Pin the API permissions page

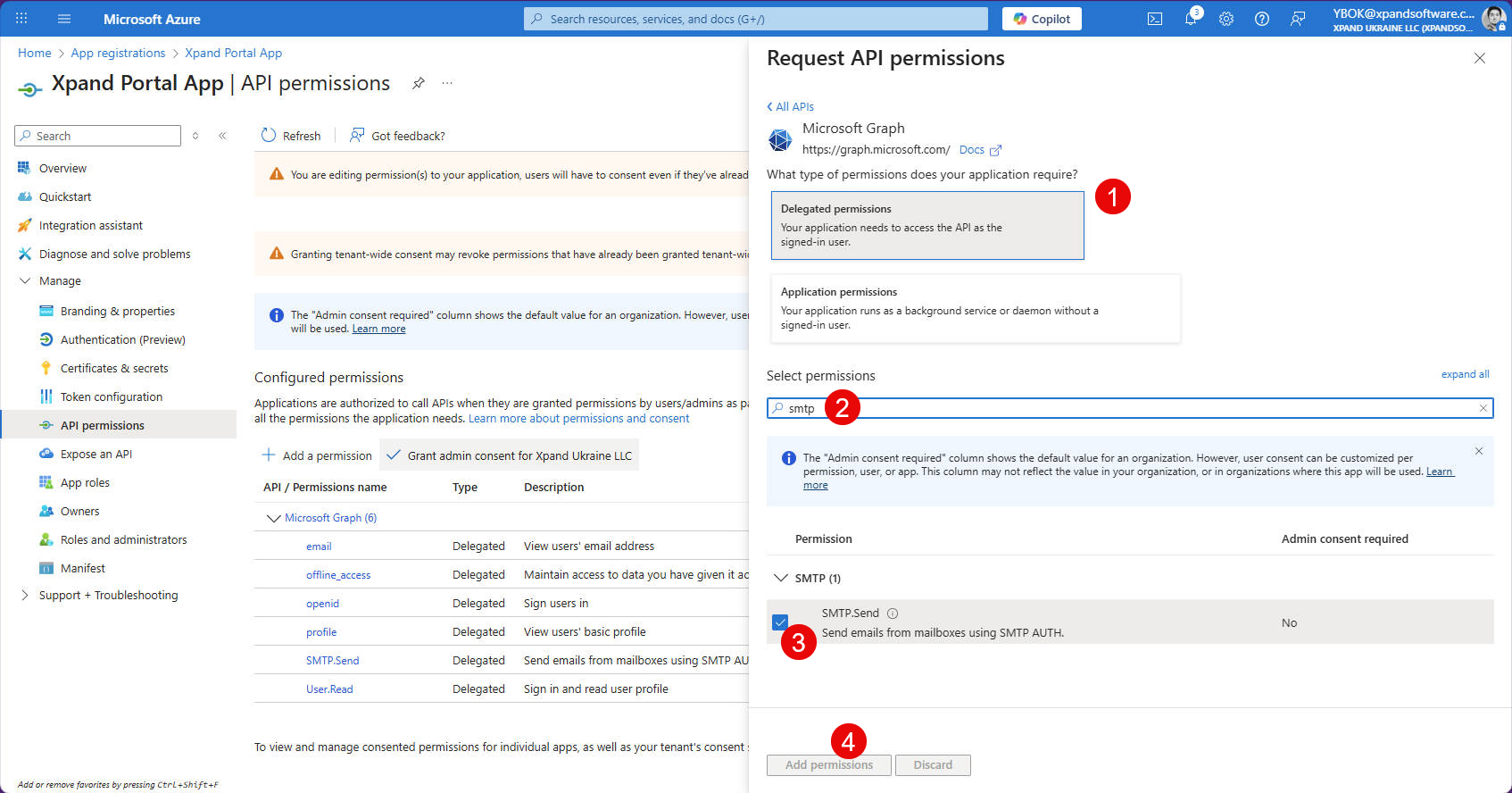418,83
